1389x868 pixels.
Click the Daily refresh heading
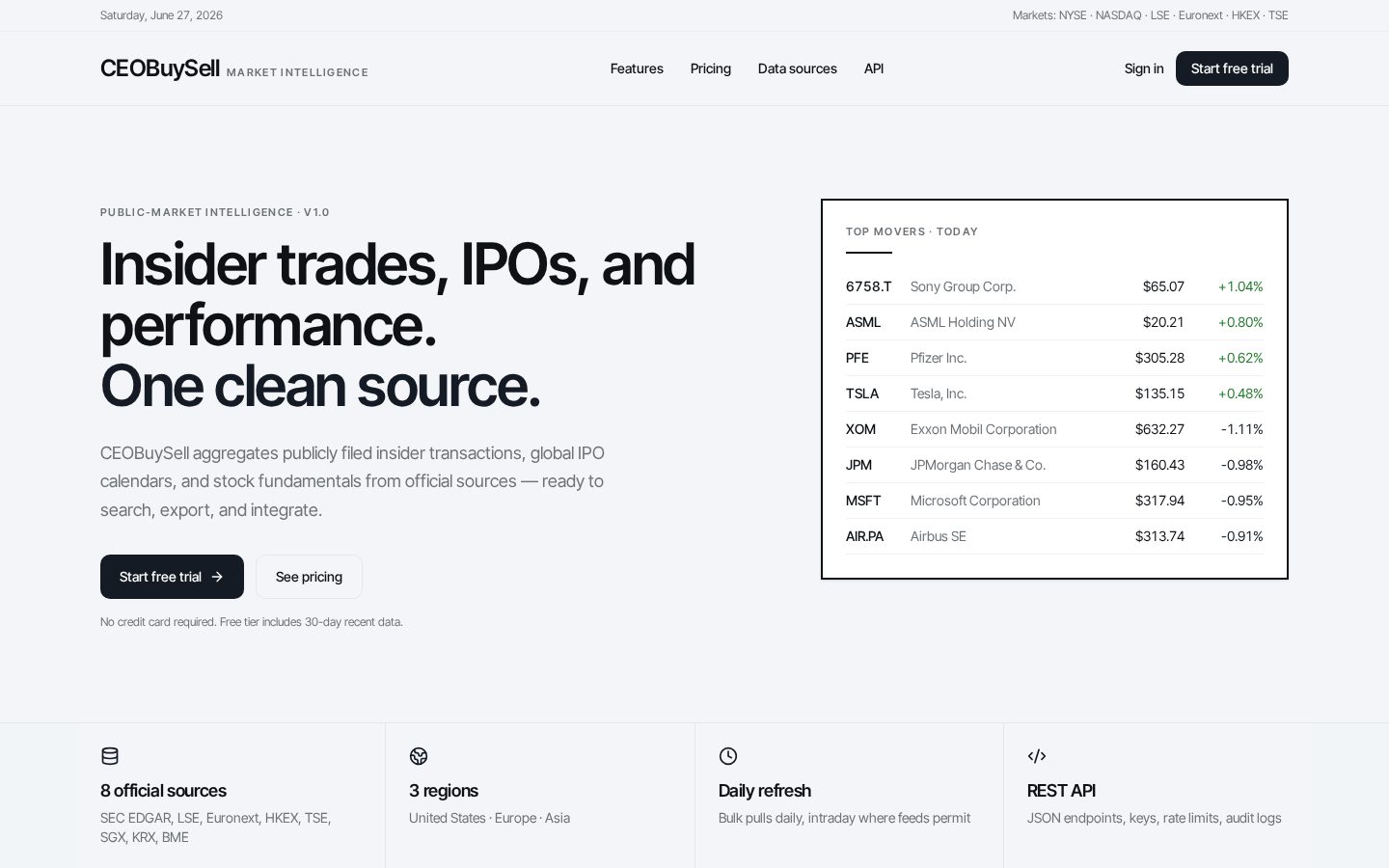click(765, 791)
